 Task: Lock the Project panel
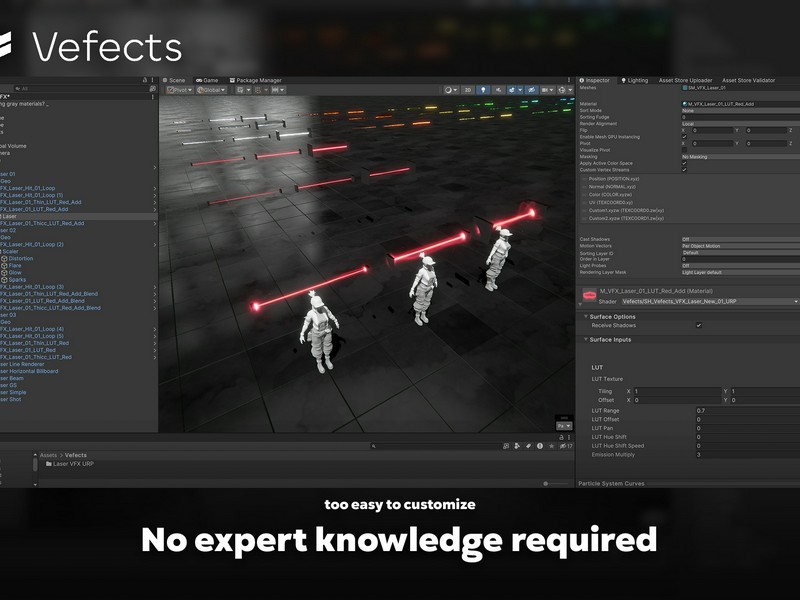tap(561, 437)
